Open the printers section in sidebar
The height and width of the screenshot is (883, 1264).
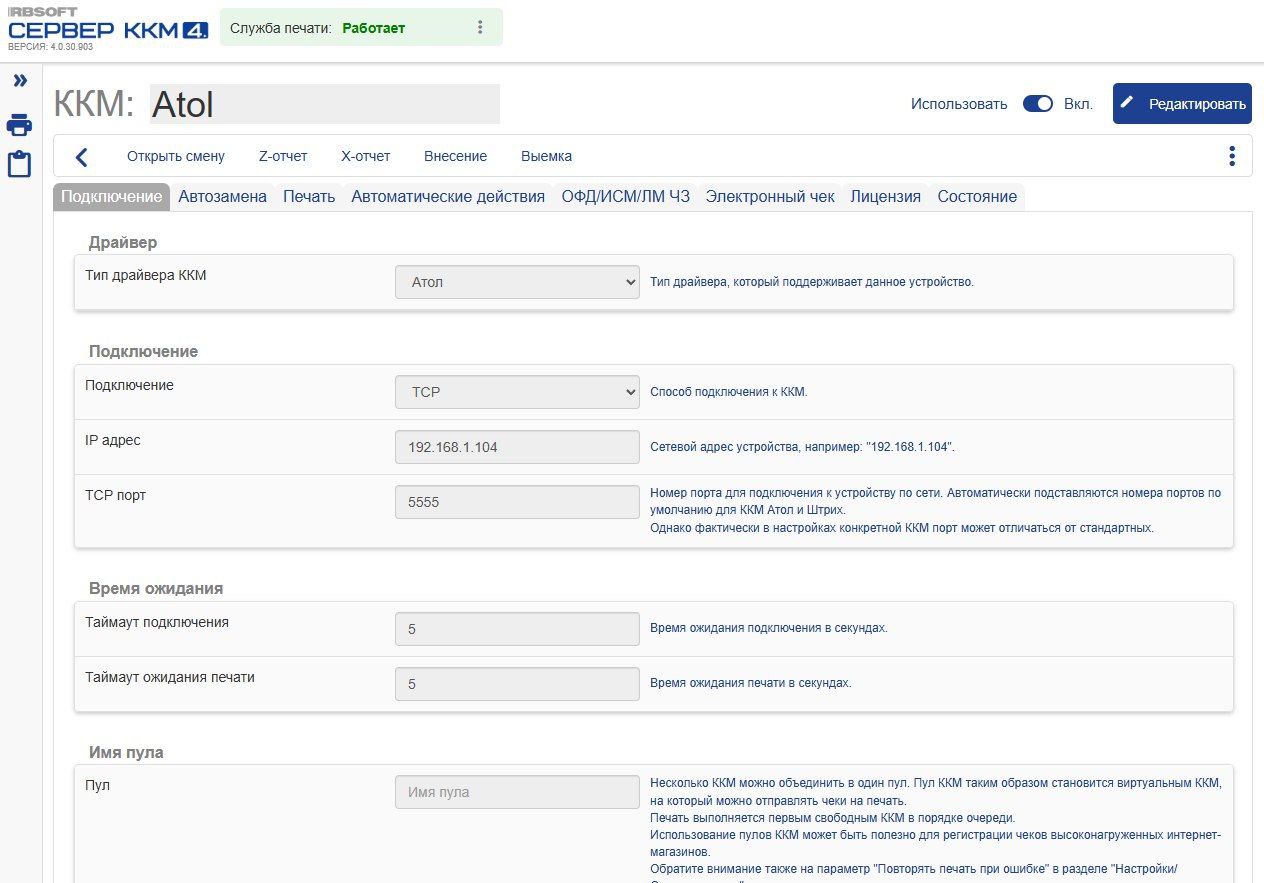[20, 125]
